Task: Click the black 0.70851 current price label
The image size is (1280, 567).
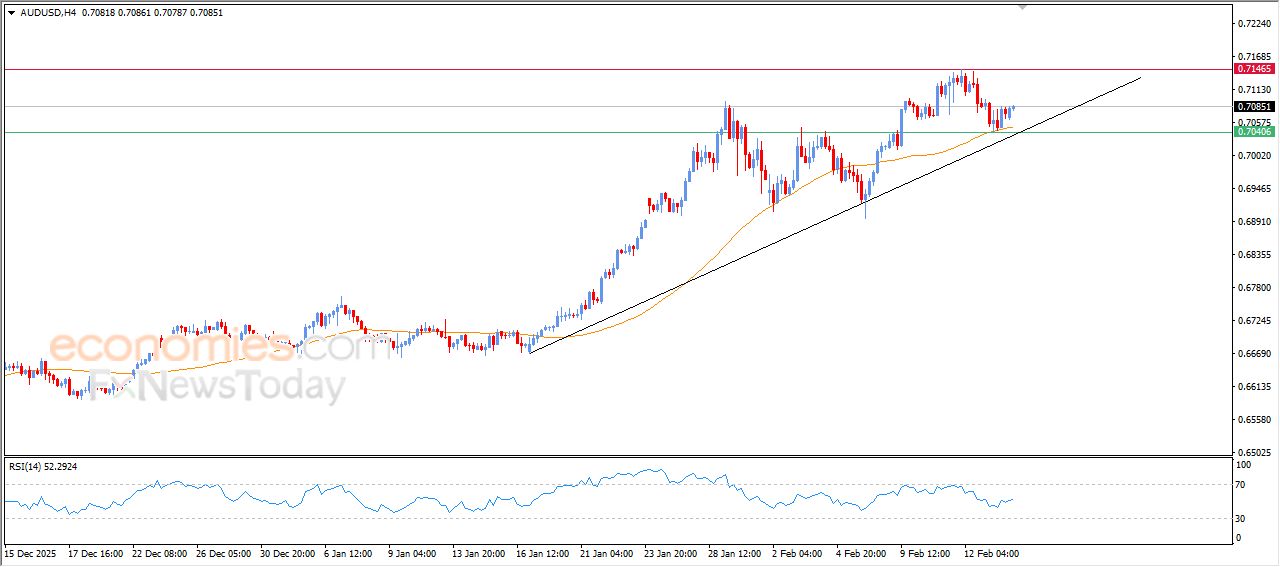Action: tap(1253, 106)
